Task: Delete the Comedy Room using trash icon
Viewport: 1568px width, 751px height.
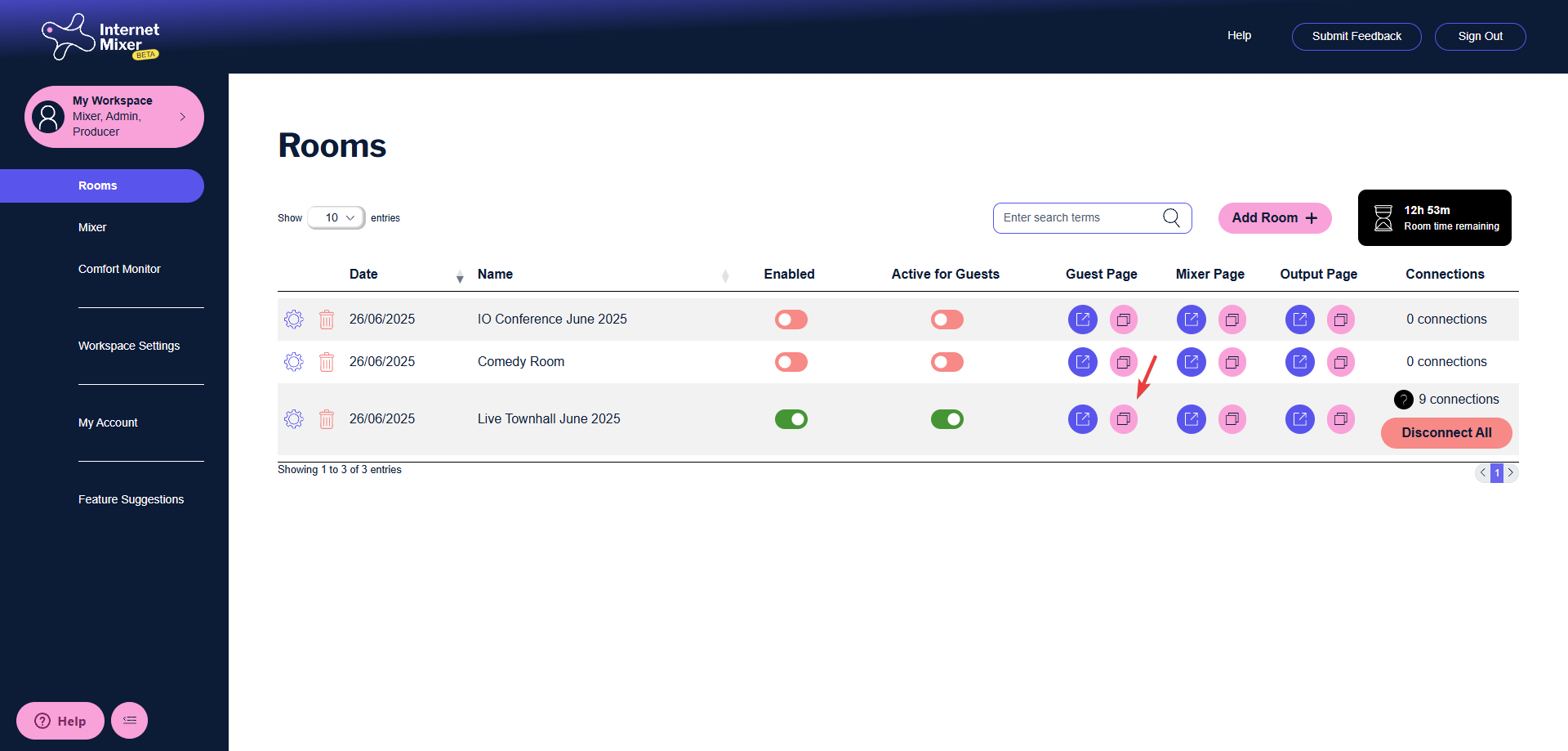Action: click(x=327, y=362)
